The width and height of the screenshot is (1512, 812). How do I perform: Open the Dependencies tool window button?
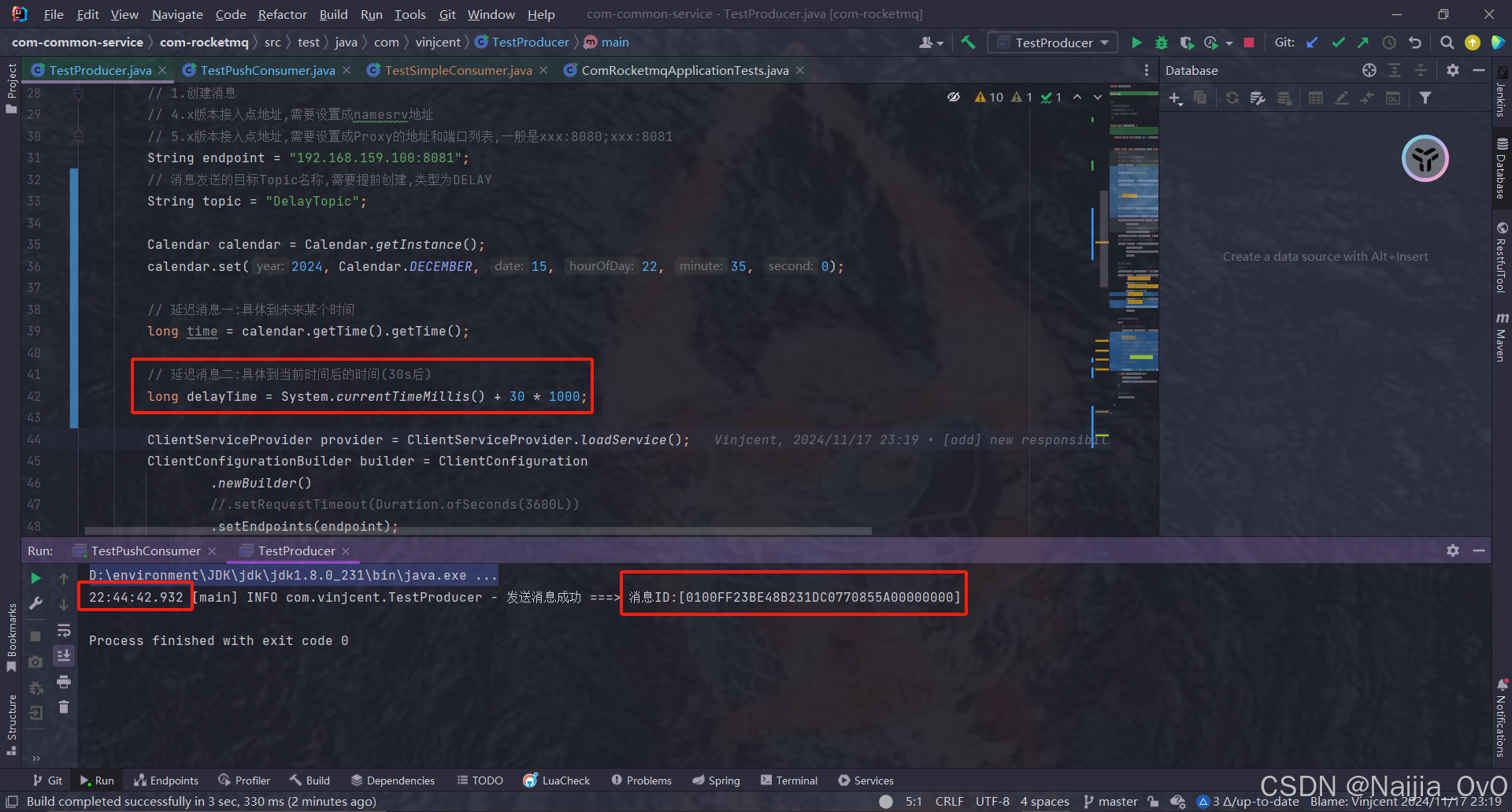(393, 780)
